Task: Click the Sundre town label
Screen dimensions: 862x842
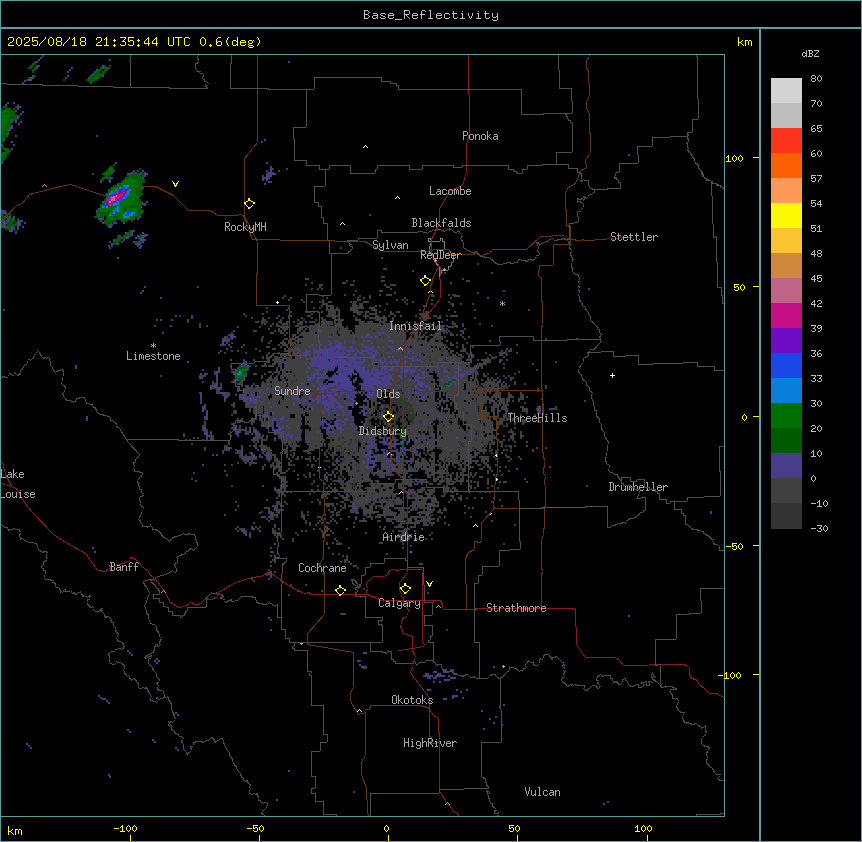Action: pyautogui.click(x=292, y=391)
